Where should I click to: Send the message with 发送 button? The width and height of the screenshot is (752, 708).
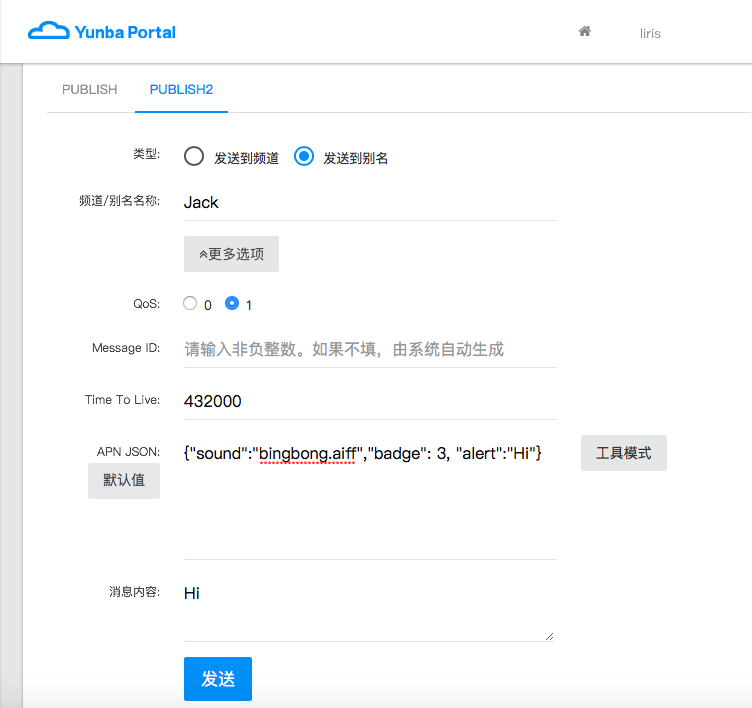[218, 679]
